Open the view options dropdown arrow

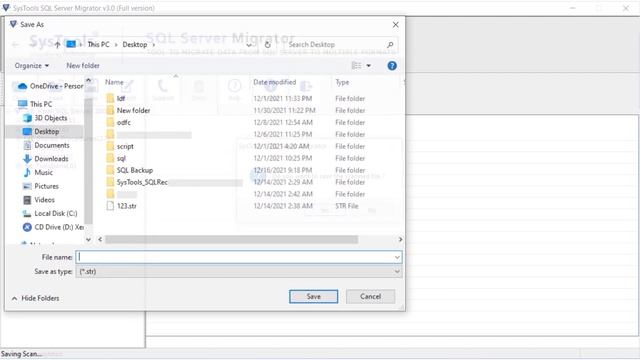369,66
